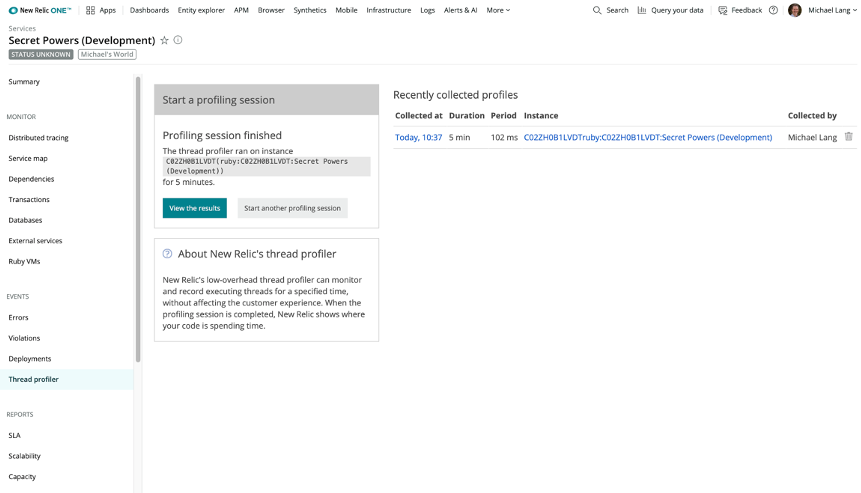861x493 pixels.
Task: Open the Apps grid icon
Action: (x=91, y=10)
